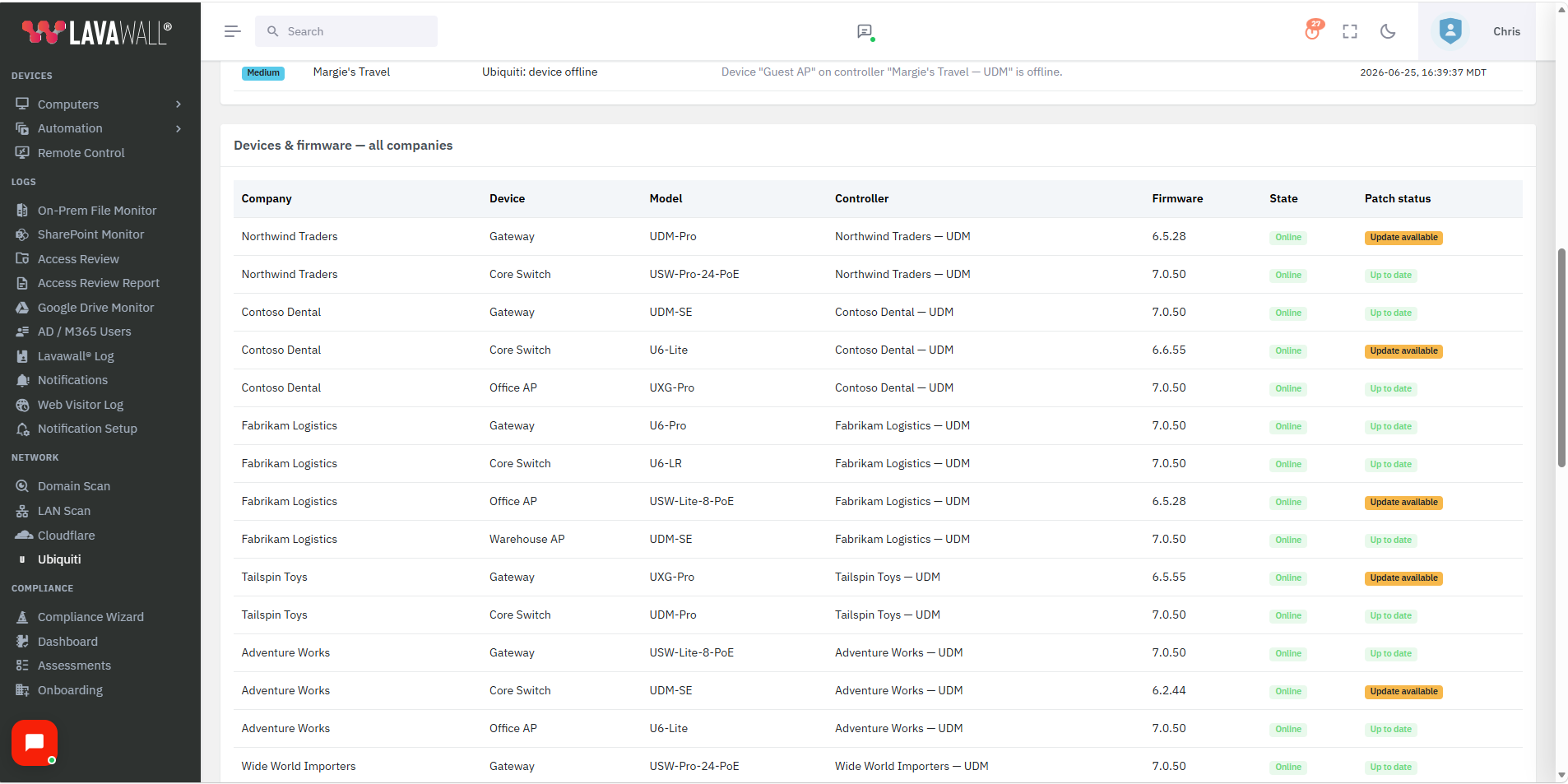The image size is (1568, 784).
Task: Click Update available badge for Fabrikam USW-Lite-8-PoE
Action: click(1403, 503)
